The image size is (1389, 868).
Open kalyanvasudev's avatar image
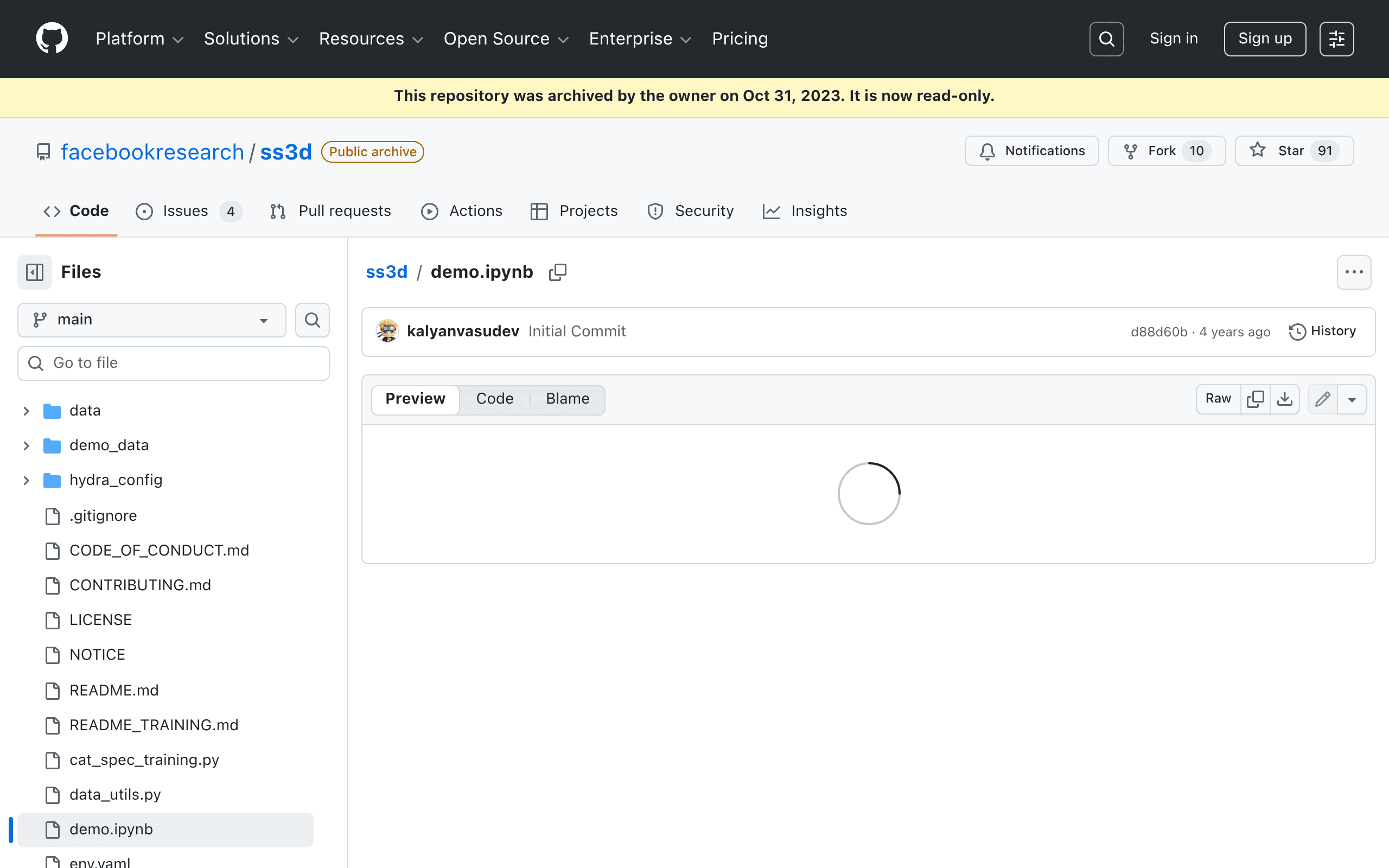click(x=387, y=331)
